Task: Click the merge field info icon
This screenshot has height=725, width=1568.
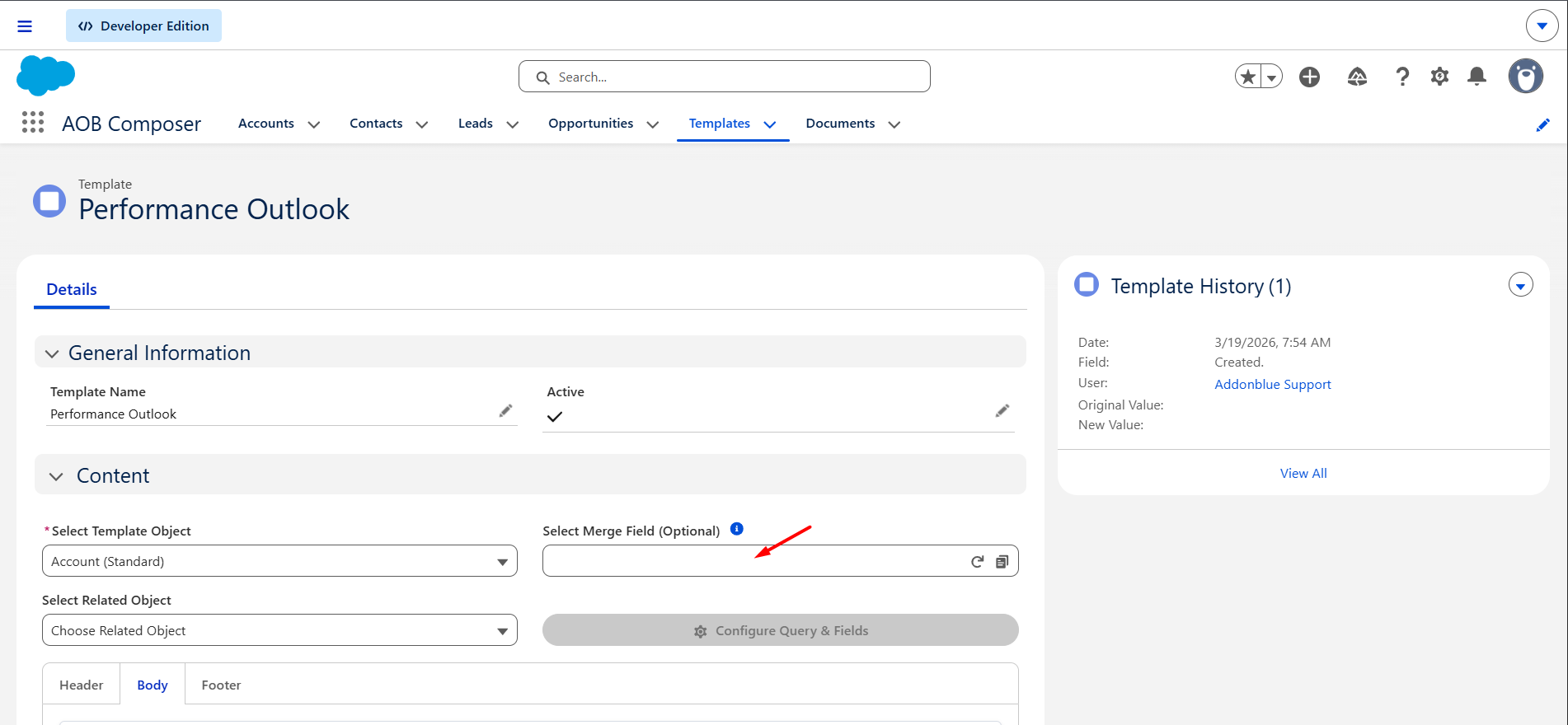Action: point(737,529)
